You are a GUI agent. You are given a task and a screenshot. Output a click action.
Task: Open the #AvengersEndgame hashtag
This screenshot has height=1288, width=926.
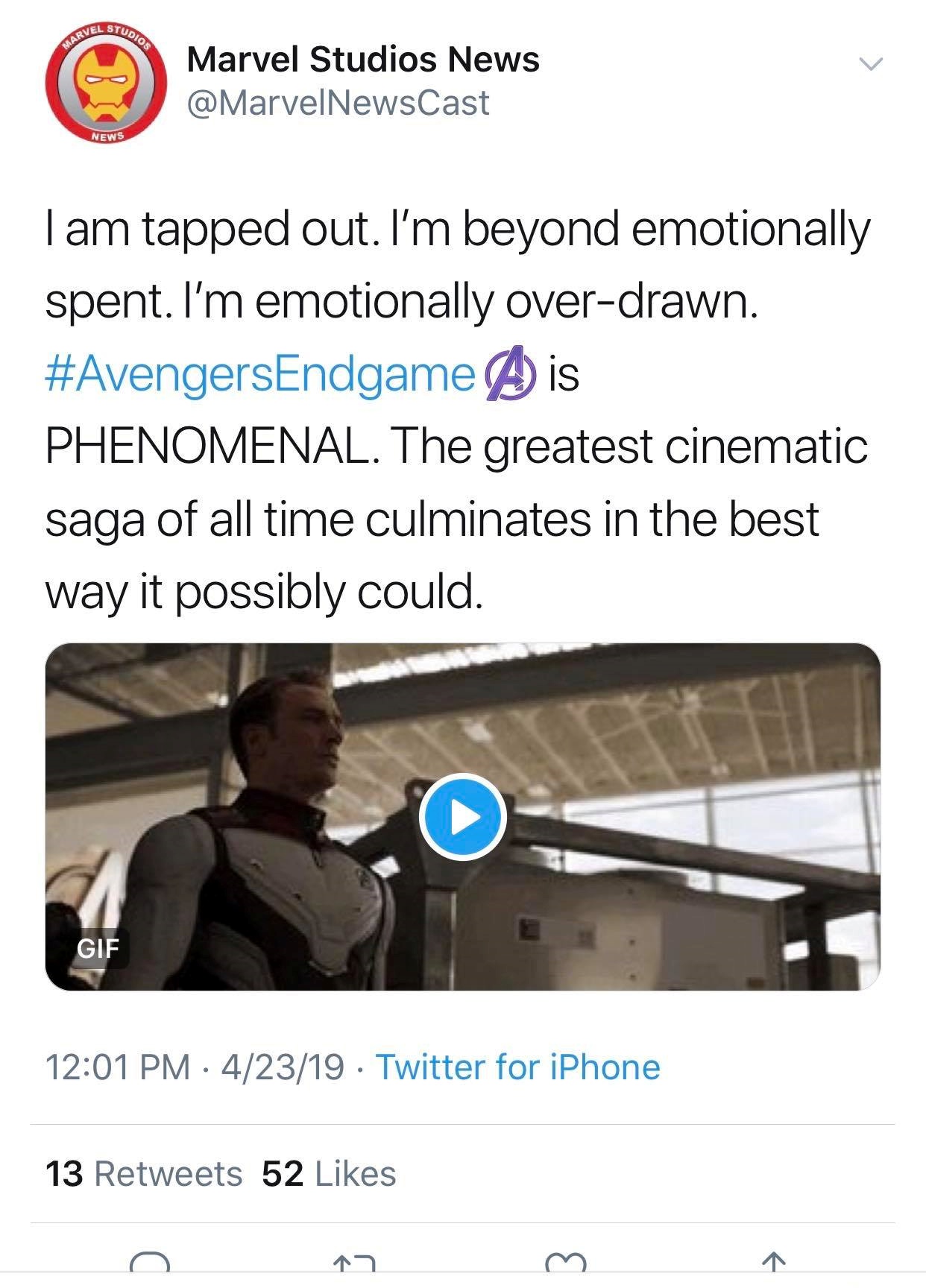tap(259, 374)
